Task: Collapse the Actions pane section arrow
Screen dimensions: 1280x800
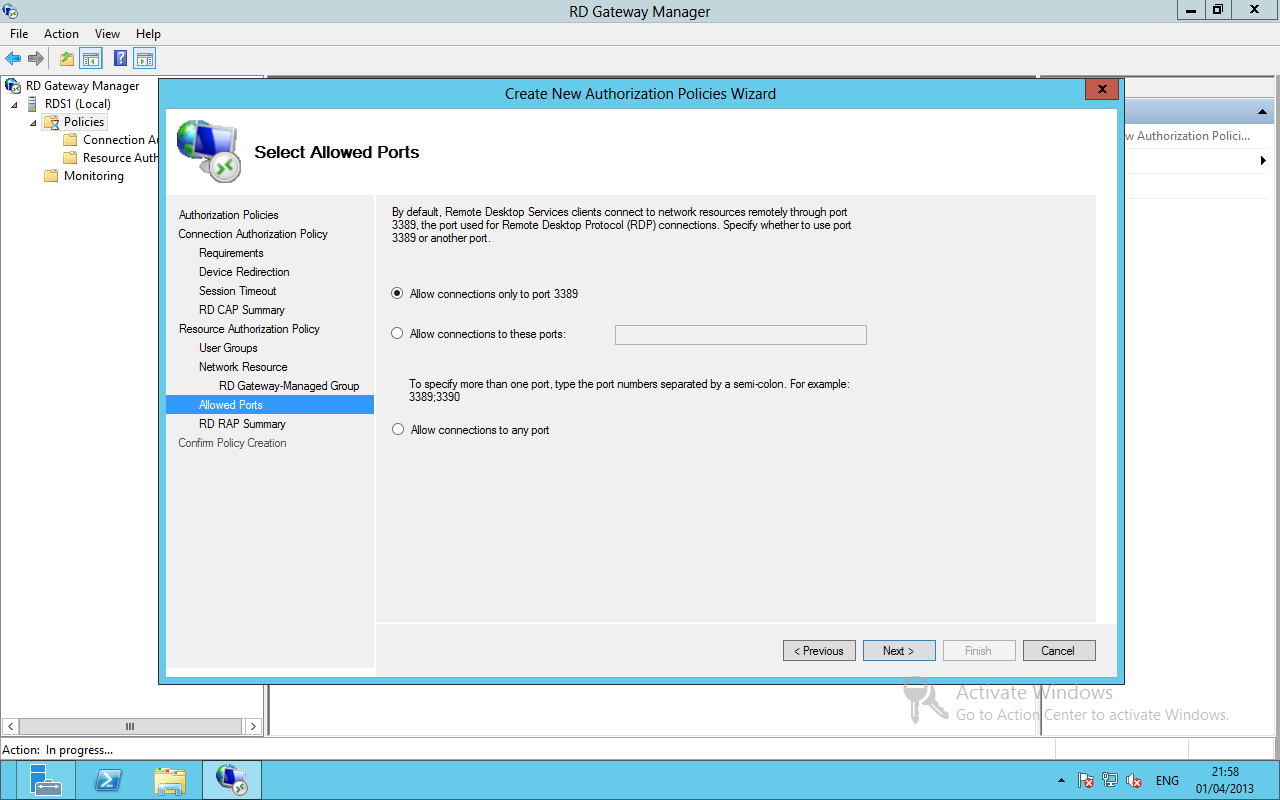Action: pos(1262,112)
